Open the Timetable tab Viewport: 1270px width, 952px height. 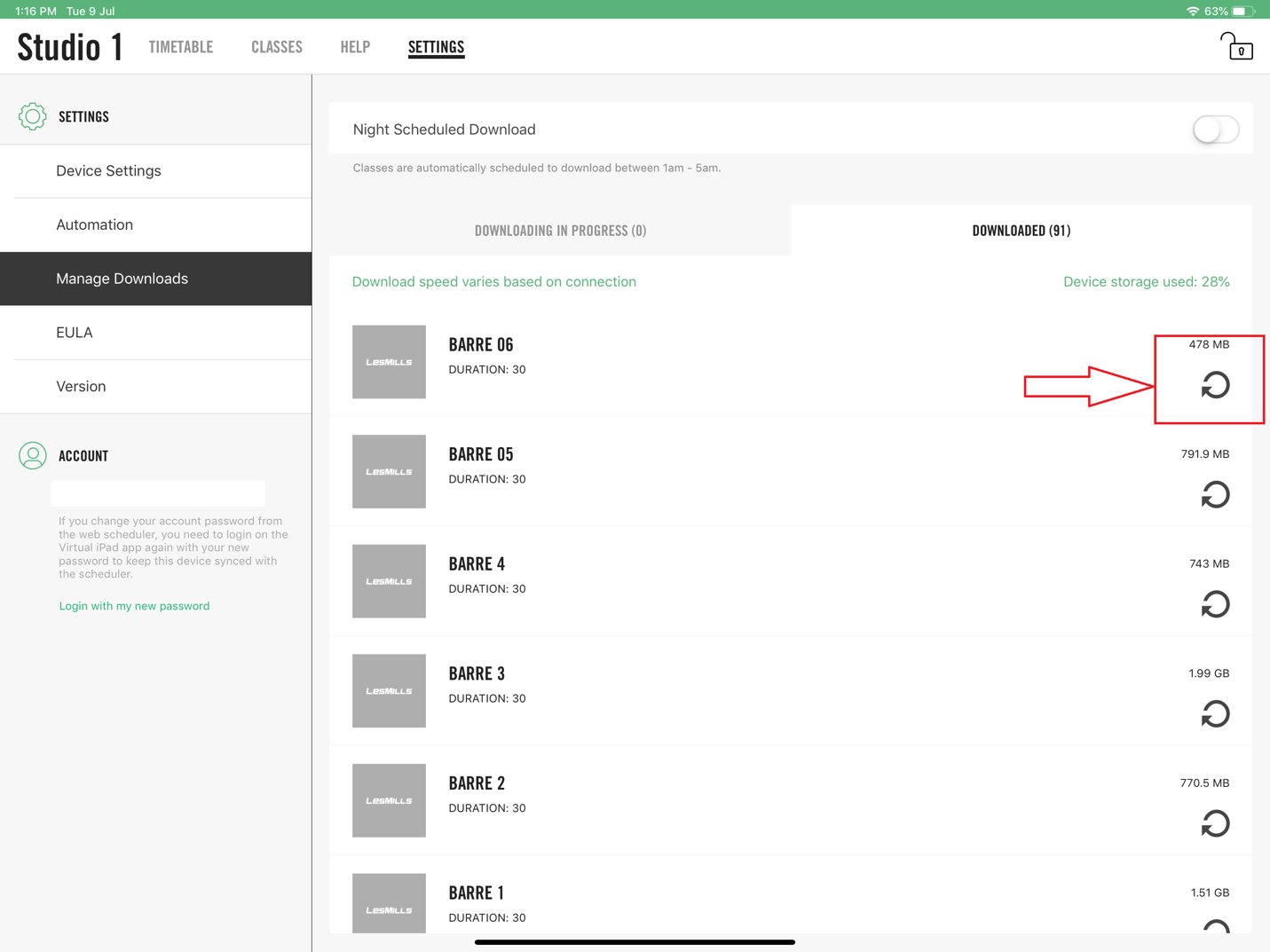(x=181, y=47)
